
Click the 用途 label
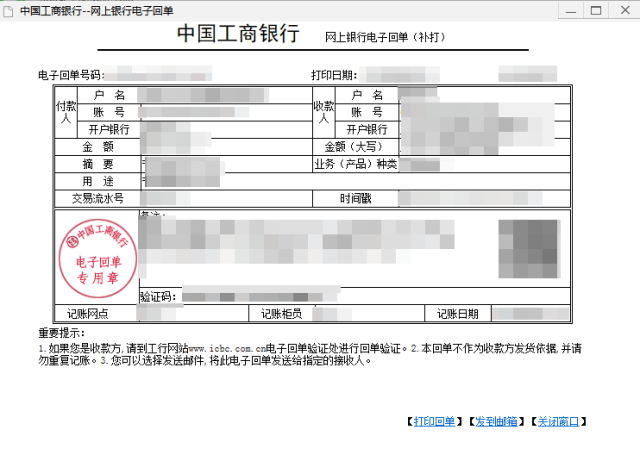[x=98, y=181]
